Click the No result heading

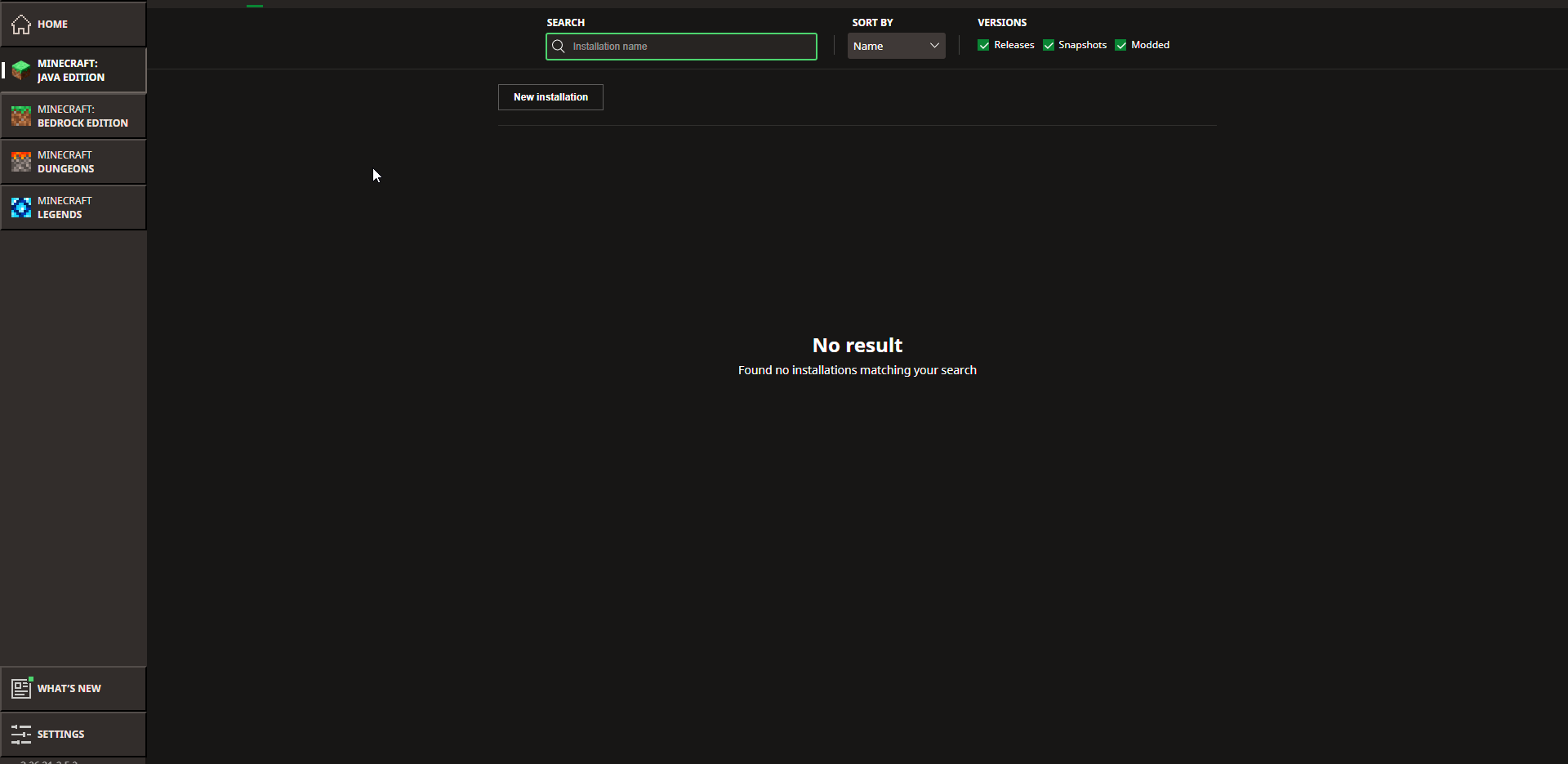pyautogui.click(x=857, y=346)
